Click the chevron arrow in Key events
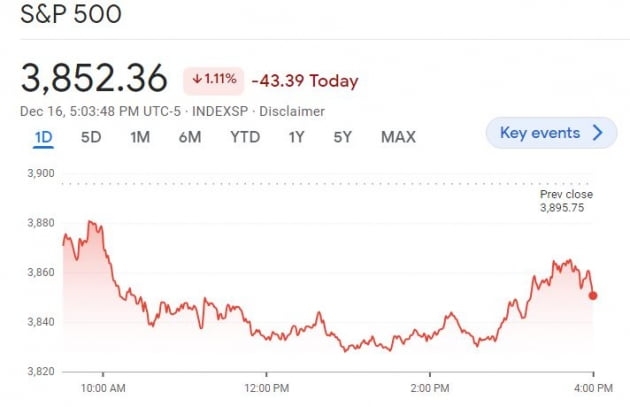Viewport: 630px width, 407px height. (x=598, y=133)
